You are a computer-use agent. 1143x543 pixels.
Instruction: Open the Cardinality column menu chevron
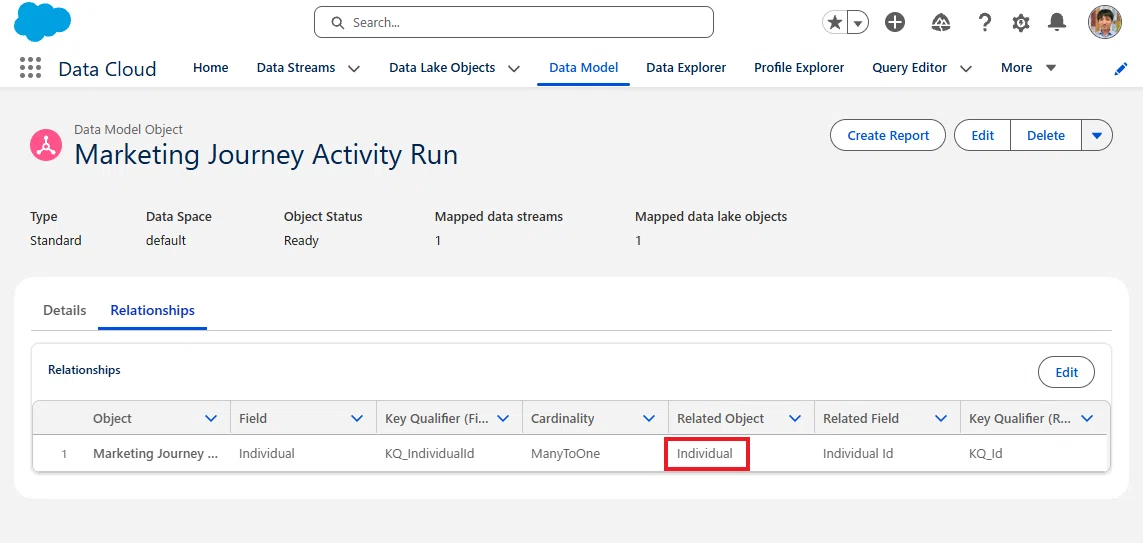[x=649, y=418]
